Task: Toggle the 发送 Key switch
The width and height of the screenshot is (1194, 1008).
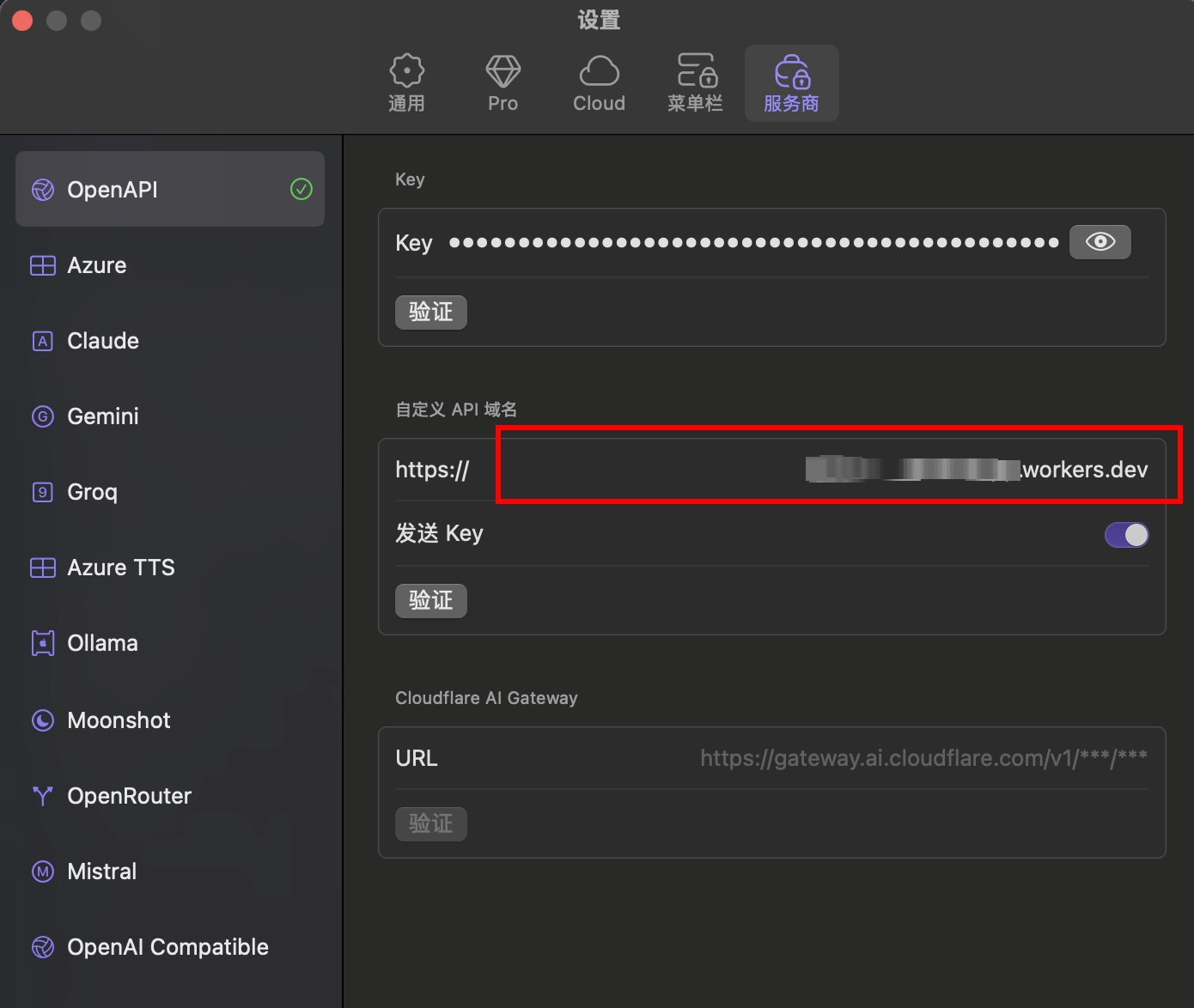Action: click(x=1127, y=535)
